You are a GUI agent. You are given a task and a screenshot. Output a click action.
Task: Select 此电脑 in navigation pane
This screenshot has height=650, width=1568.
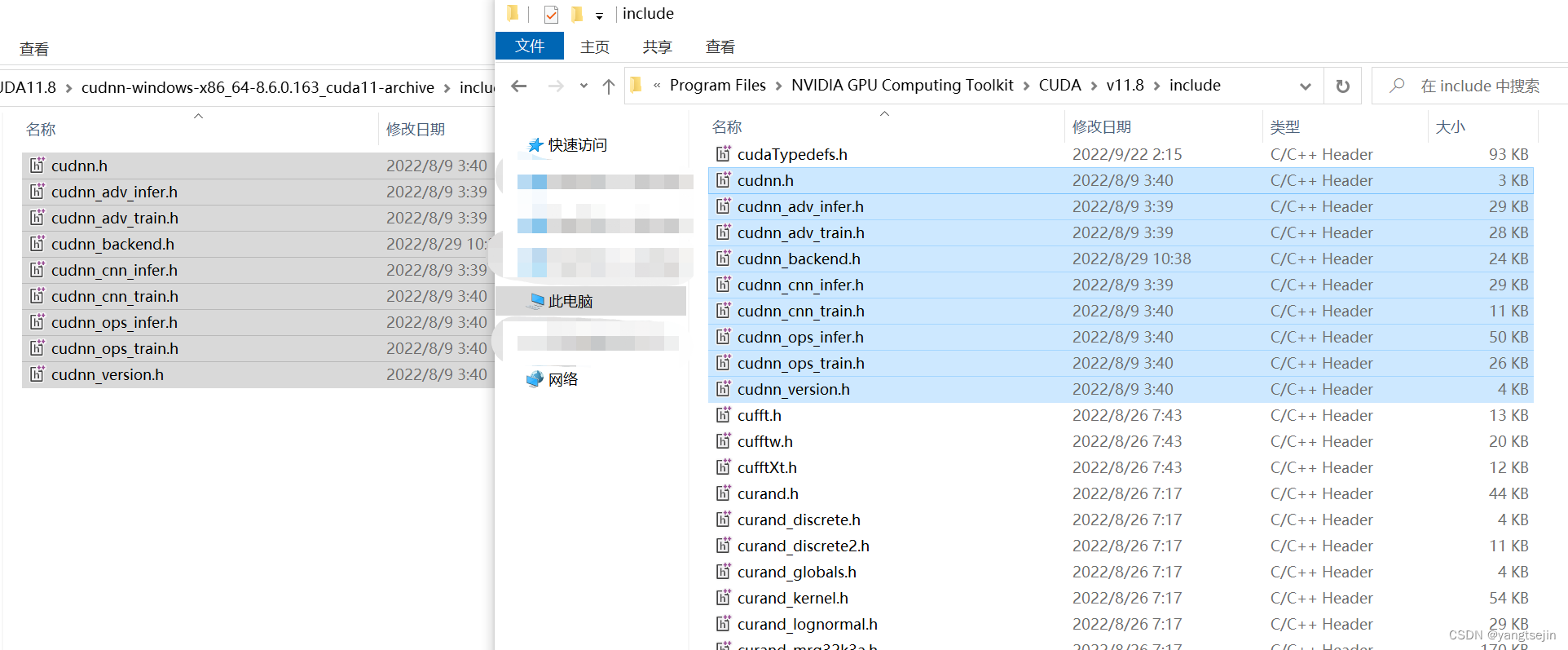coord(570,301)
